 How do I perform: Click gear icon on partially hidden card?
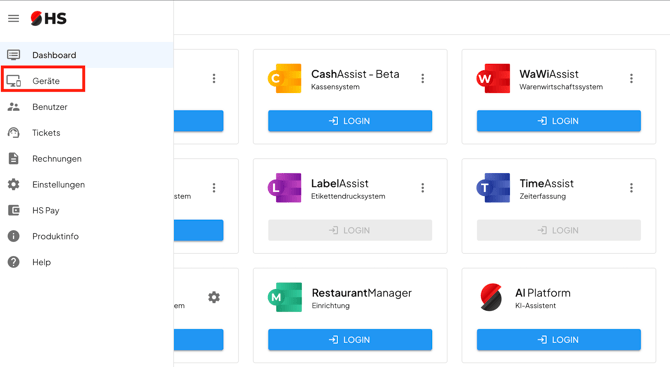[x=214, y=297]
